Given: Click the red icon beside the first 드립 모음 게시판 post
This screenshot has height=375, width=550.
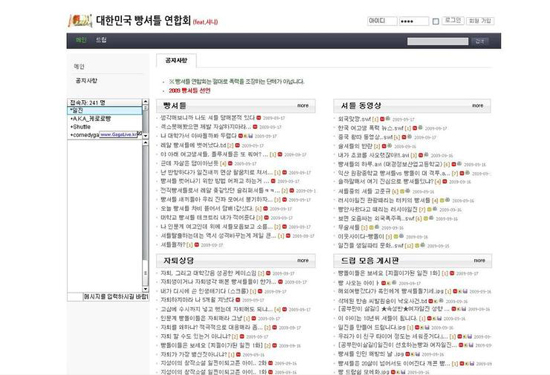Looking at the screenshot, I should [x=452, y=273].
